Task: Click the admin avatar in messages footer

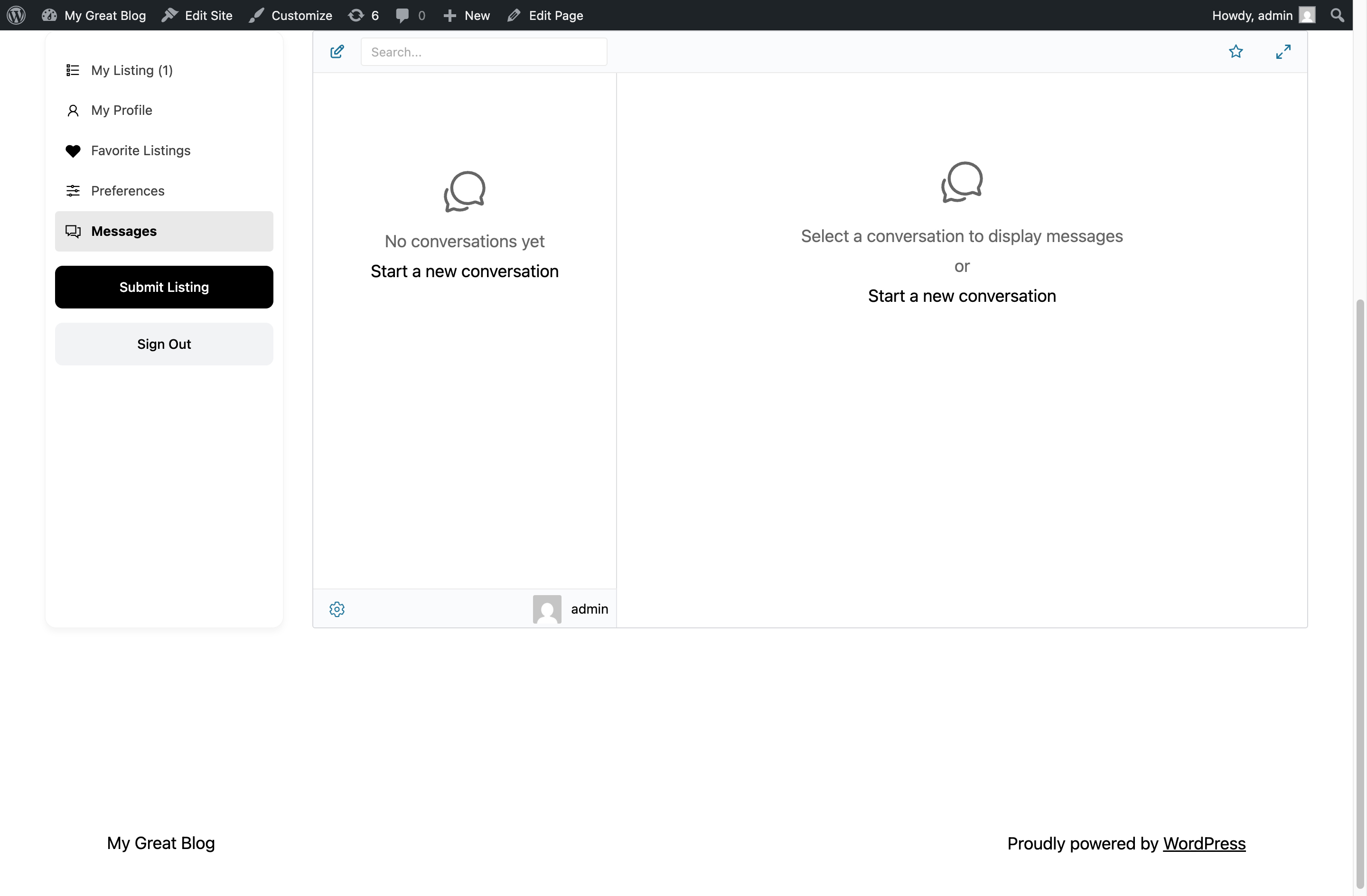Action: (x=547, y=609)
